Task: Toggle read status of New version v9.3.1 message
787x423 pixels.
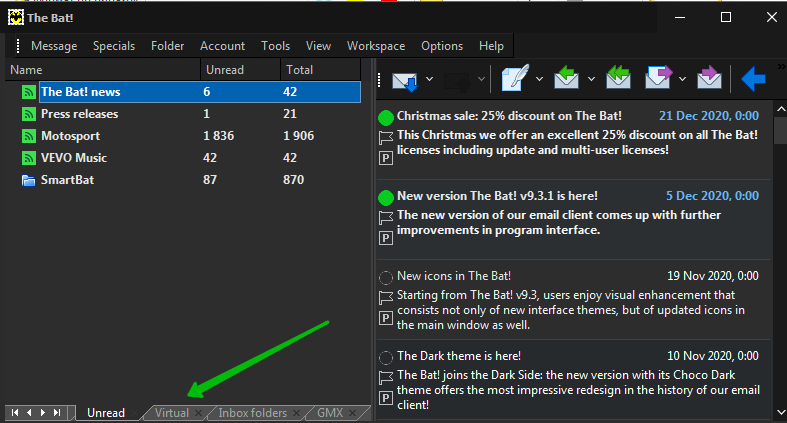Action: click(x=385, y=198)
